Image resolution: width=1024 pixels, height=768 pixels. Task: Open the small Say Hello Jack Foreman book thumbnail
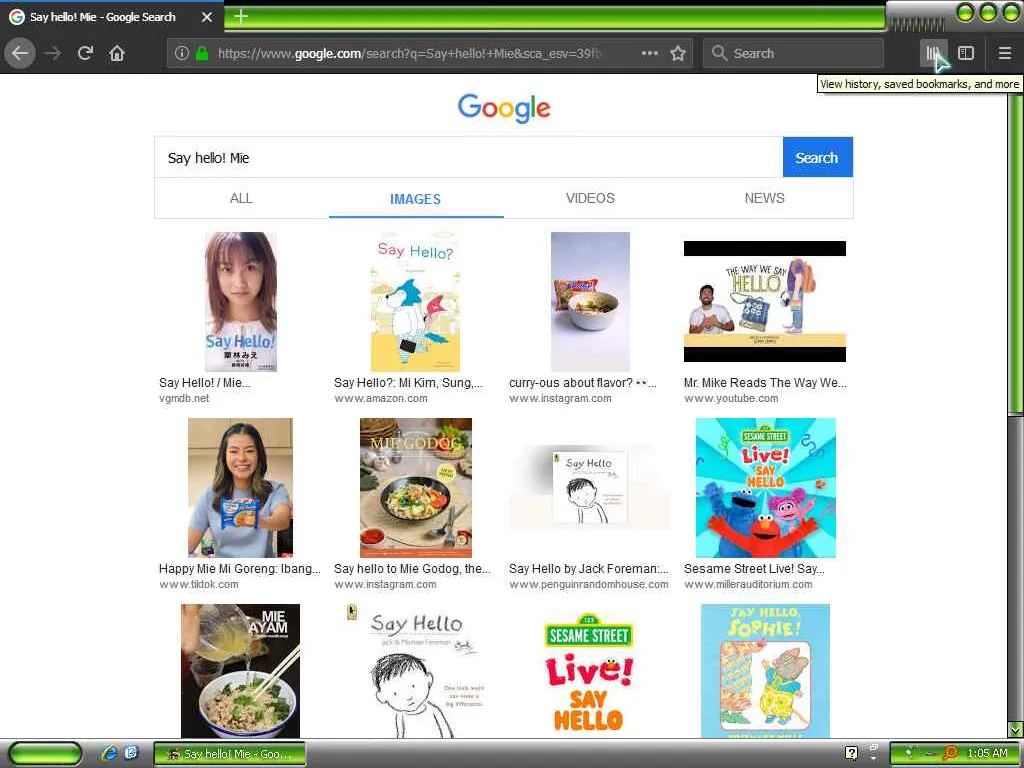(590, 488)
